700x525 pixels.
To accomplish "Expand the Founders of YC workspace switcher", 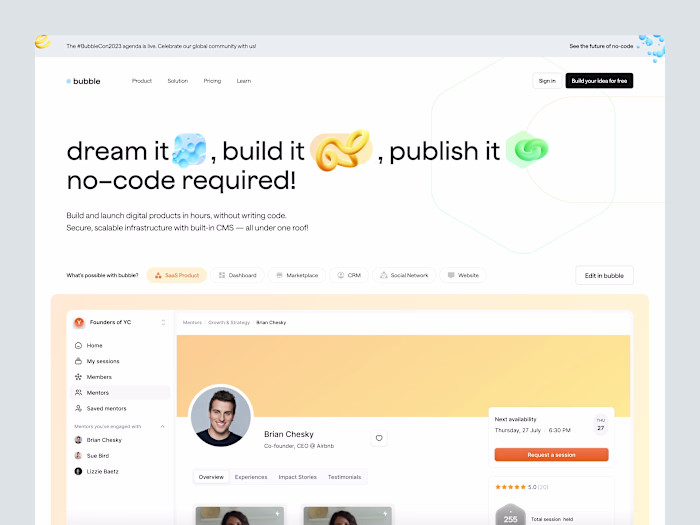I will pos(163,322).
